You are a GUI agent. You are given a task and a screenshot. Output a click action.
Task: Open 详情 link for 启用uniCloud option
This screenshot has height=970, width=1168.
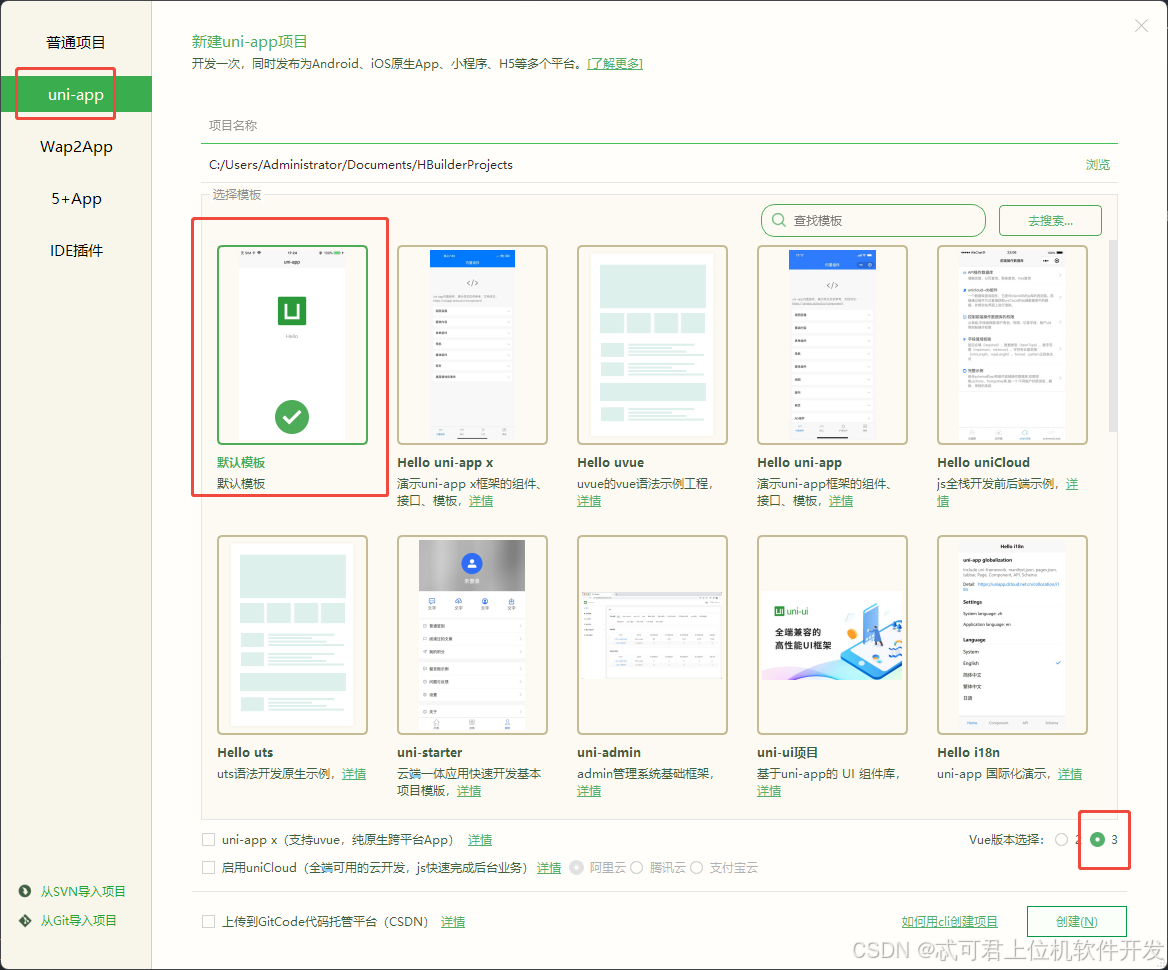tap(549, 868)
